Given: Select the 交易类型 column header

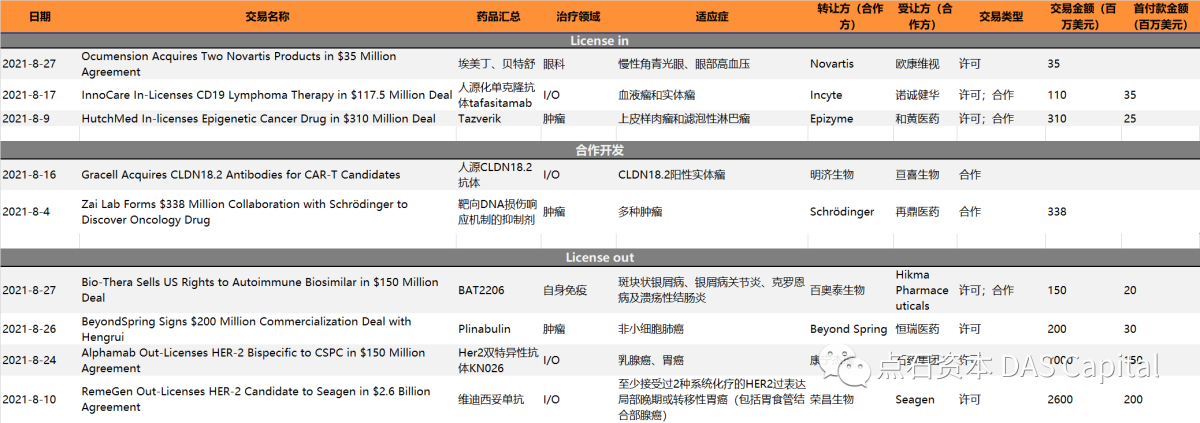Looking at the screenshot, I should (x=1001, y=16).
